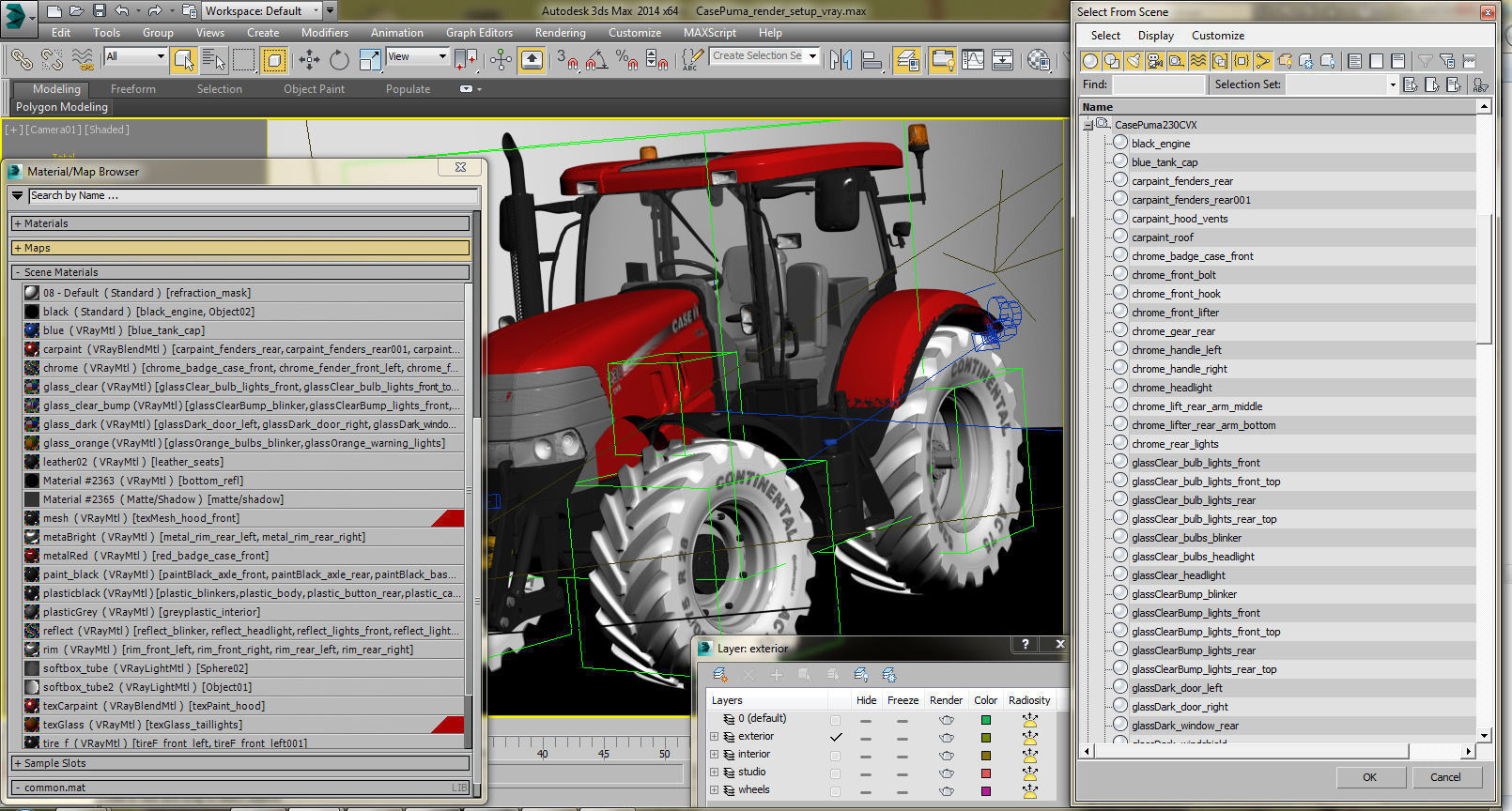Click the Mirror tool icon
The image size is (1512, 811).
[841, 61]
